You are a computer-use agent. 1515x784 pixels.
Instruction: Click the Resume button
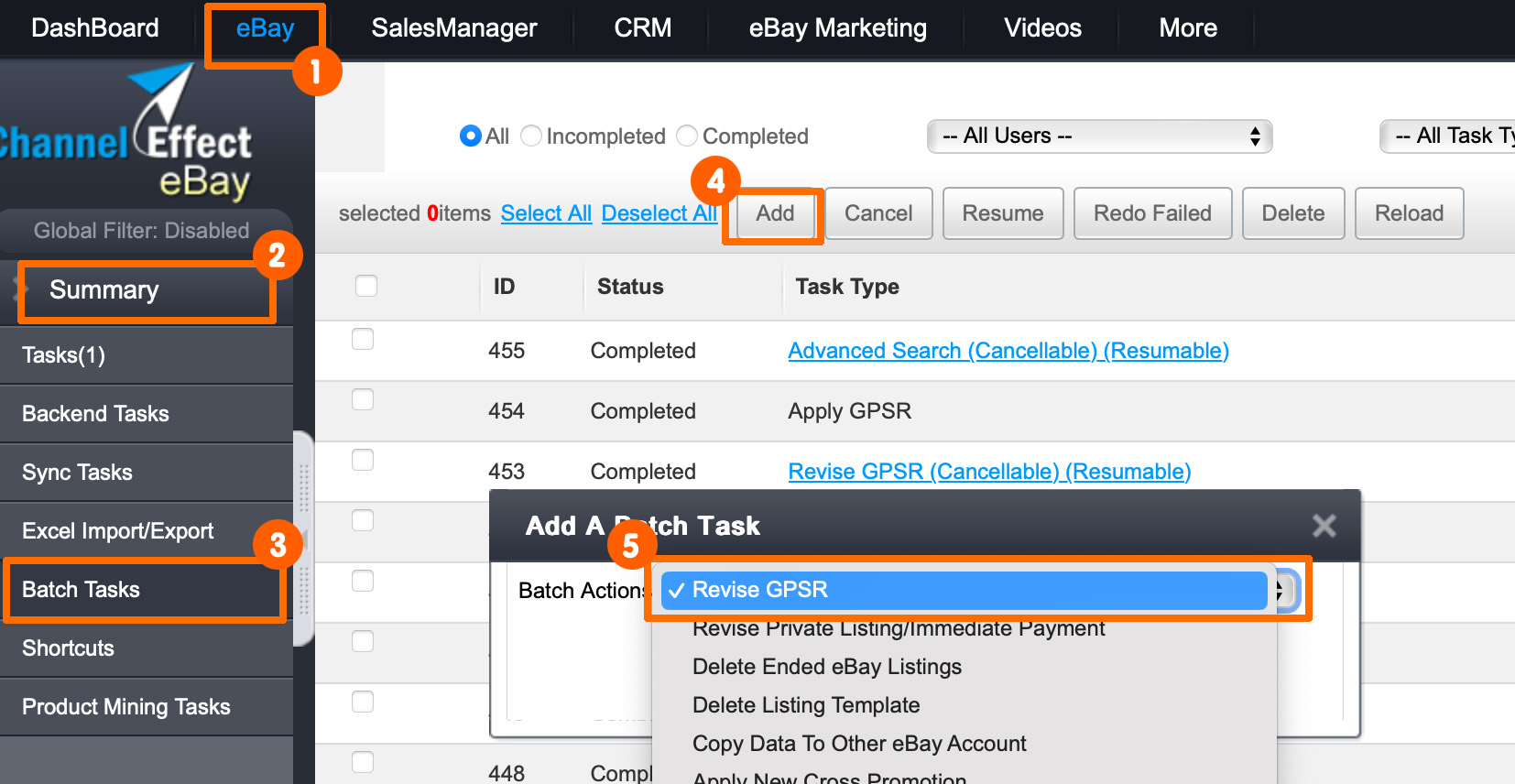pos(1003,213)
